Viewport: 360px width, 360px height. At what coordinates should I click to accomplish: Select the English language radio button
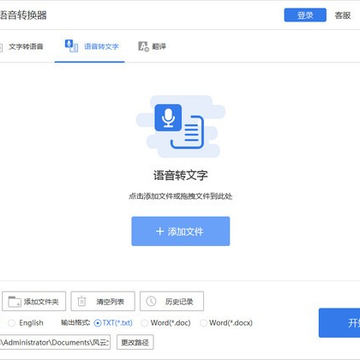tap(12, 323)
